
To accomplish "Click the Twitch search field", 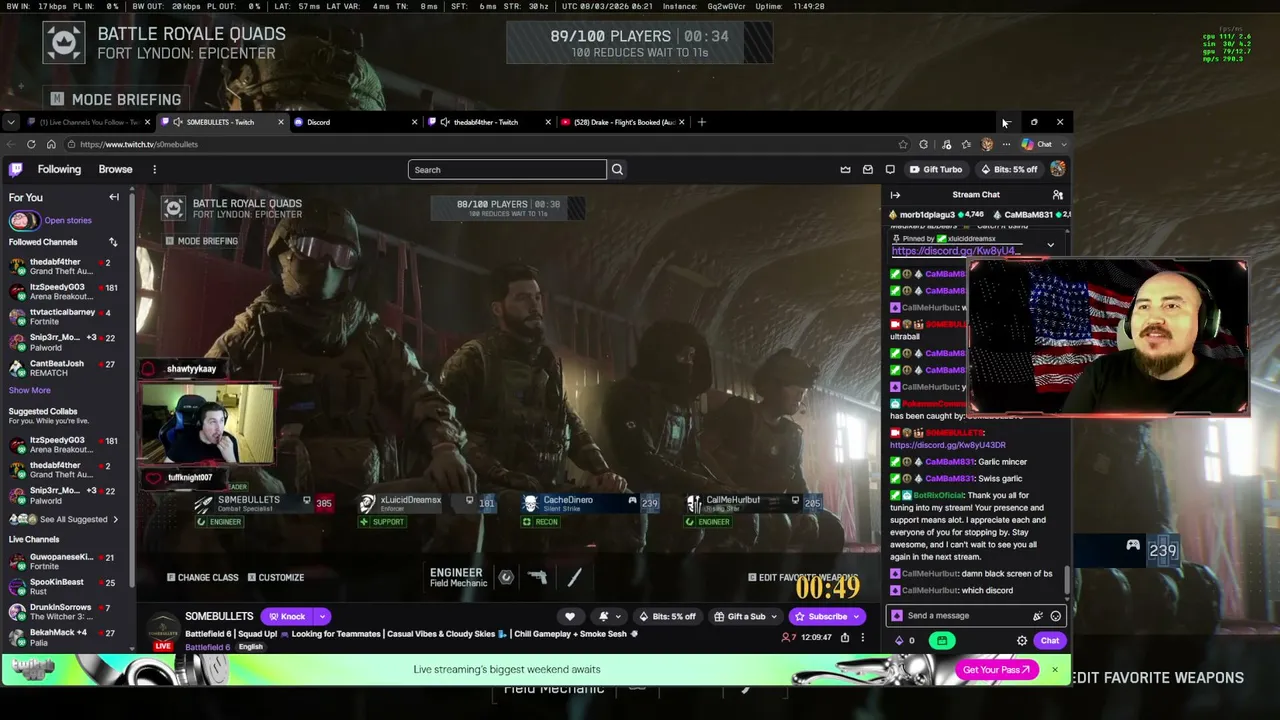I will point(507,170).
